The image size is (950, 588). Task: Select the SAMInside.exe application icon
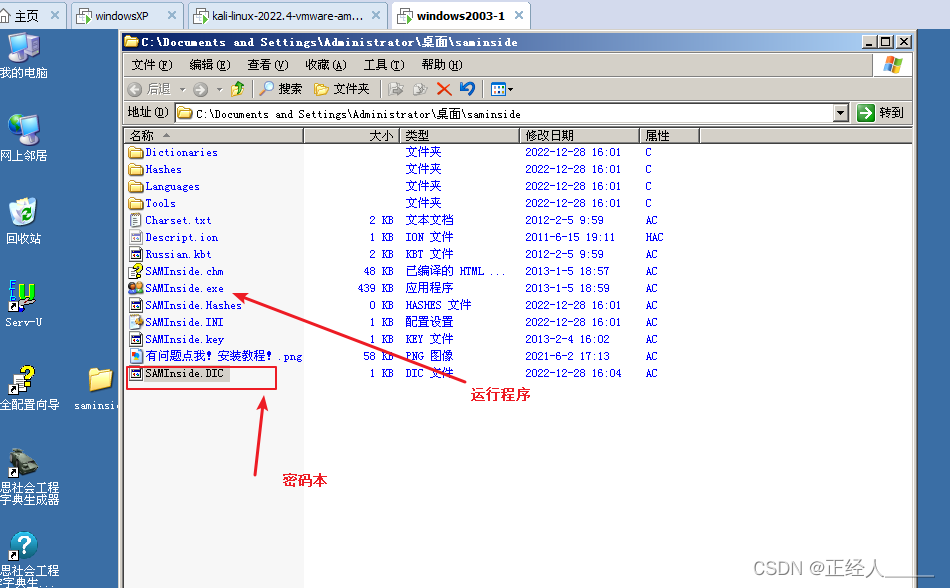[x=136, y=288]
